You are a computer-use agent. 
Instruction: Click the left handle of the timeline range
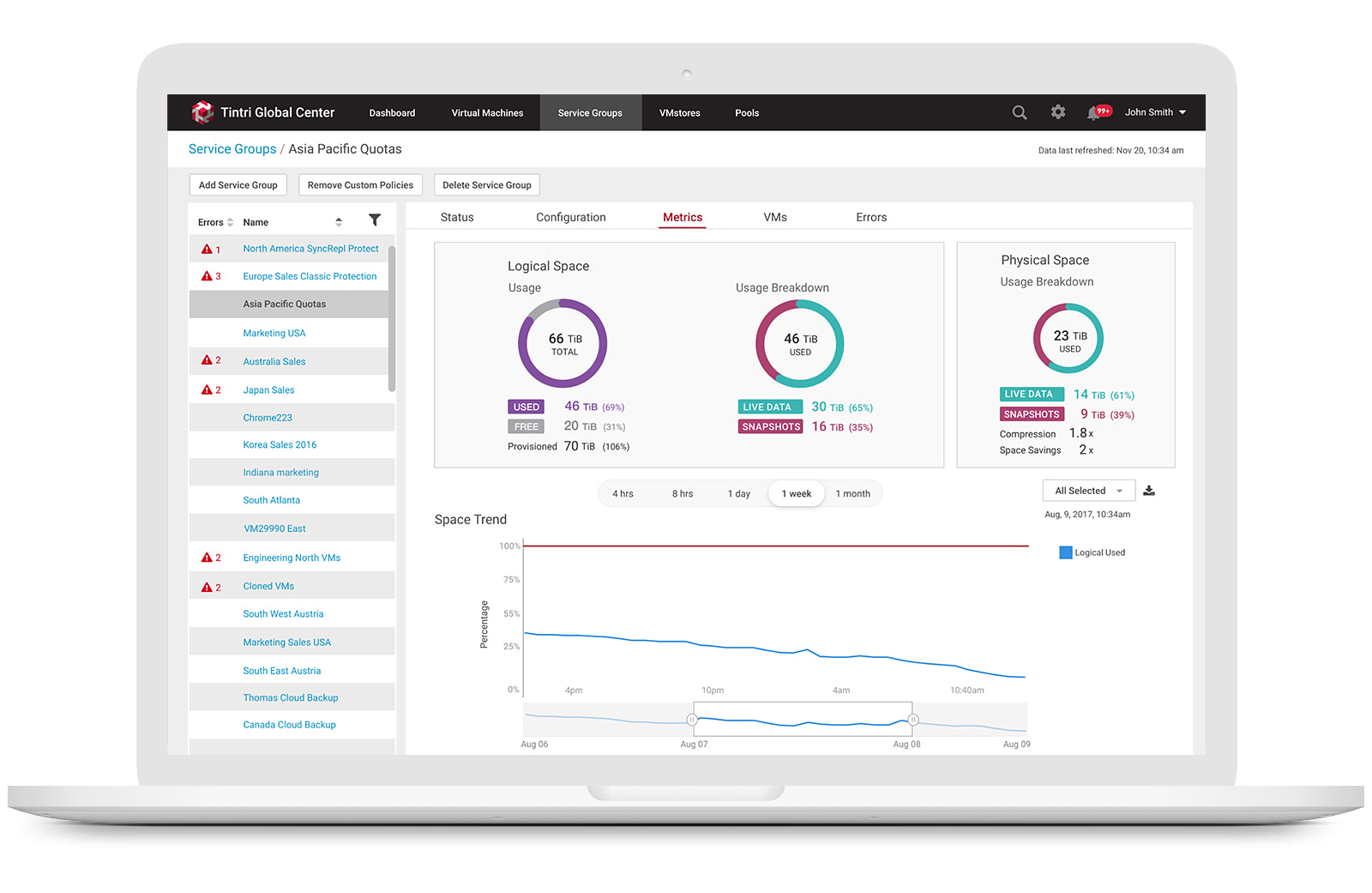pos(692,720)
